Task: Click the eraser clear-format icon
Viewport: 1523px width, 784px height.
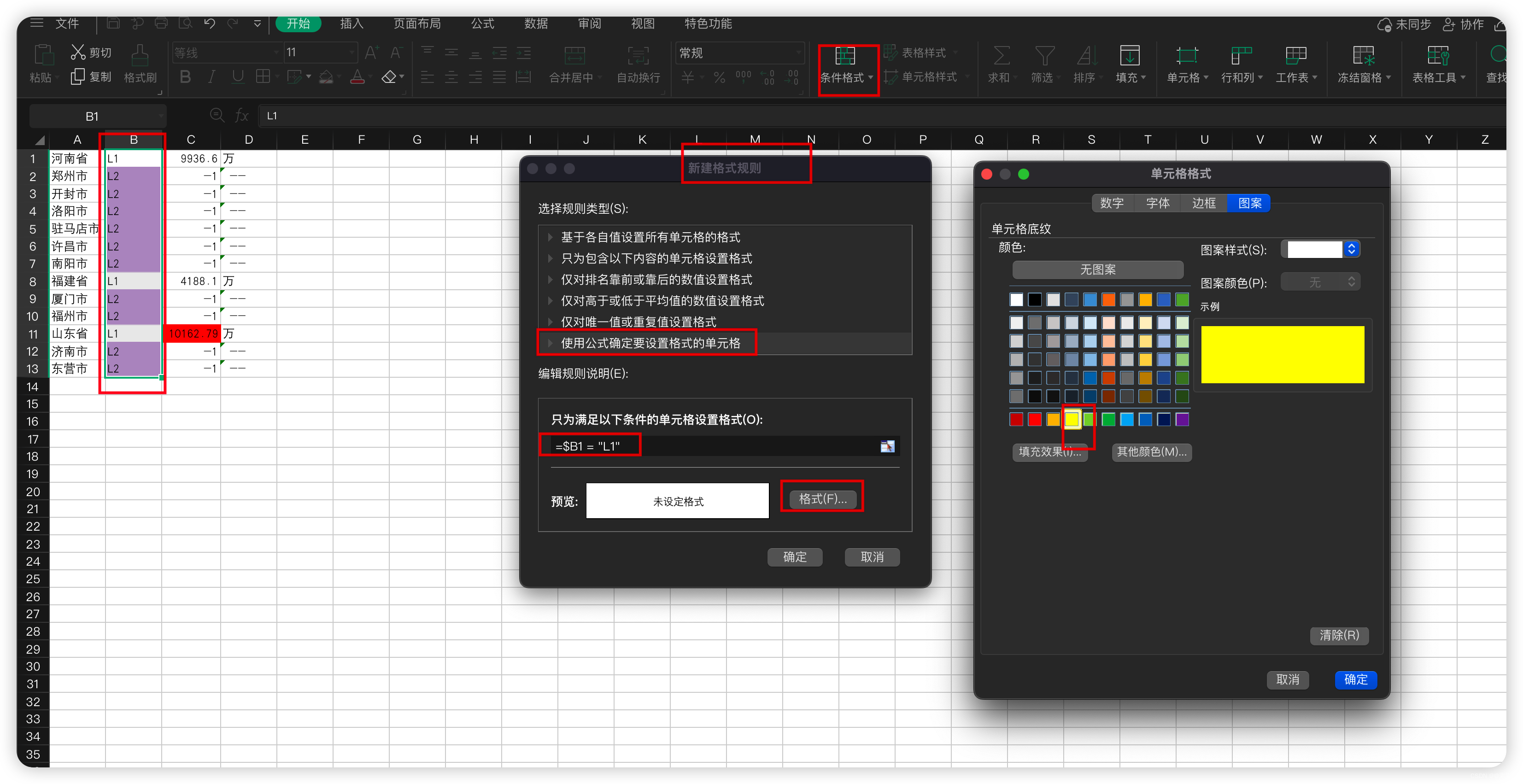Action: pos(388,77)
